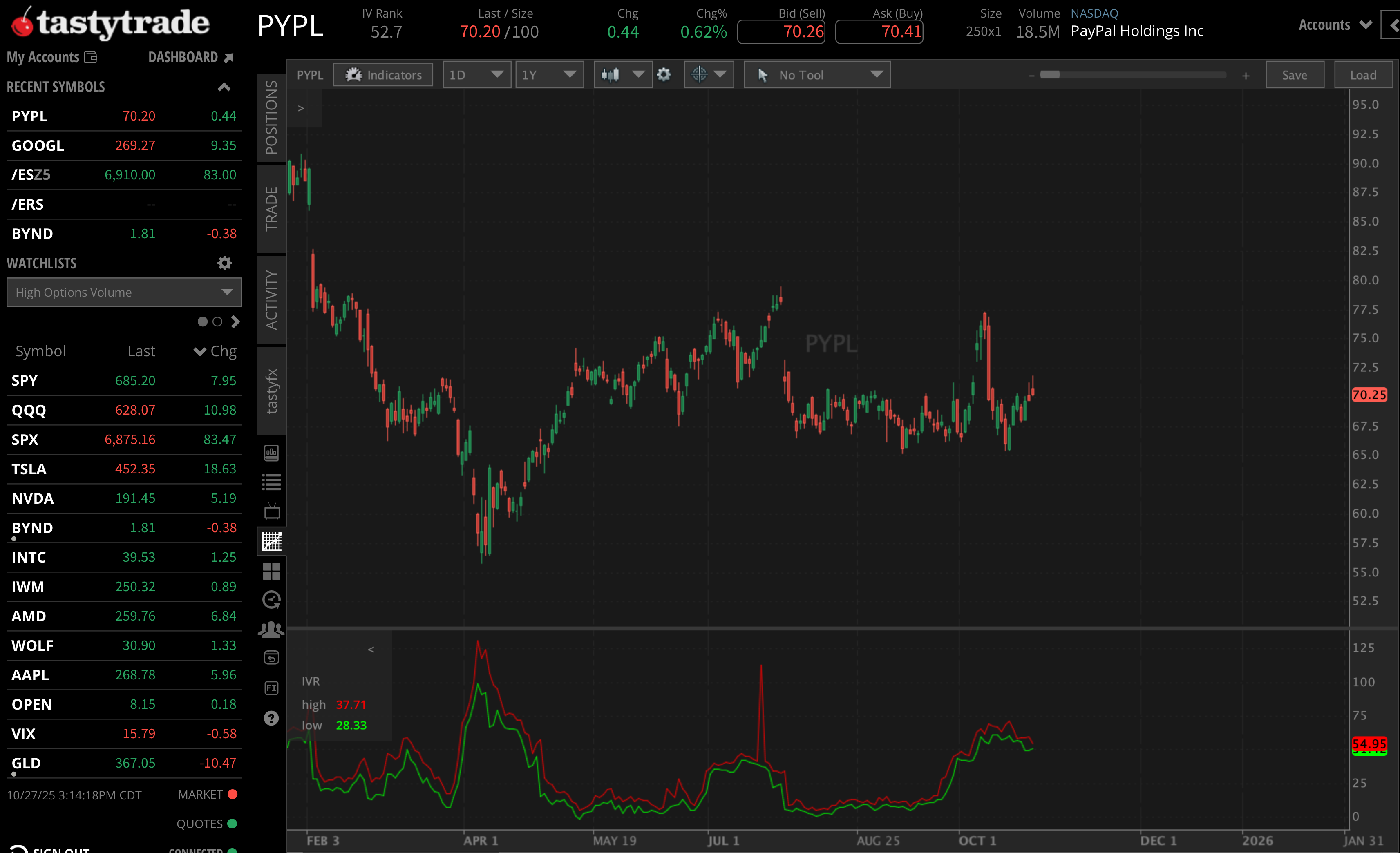Open the High Options Volume watchlist dropdown
The height and width of the screenshot is (853, 1400).
click(124, 292)
